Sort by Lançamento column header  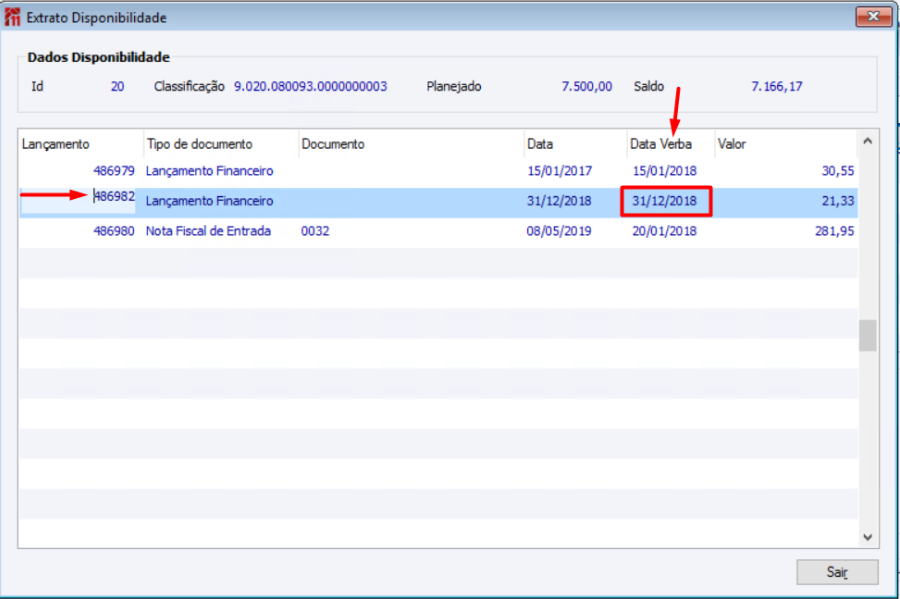(80, 144)
